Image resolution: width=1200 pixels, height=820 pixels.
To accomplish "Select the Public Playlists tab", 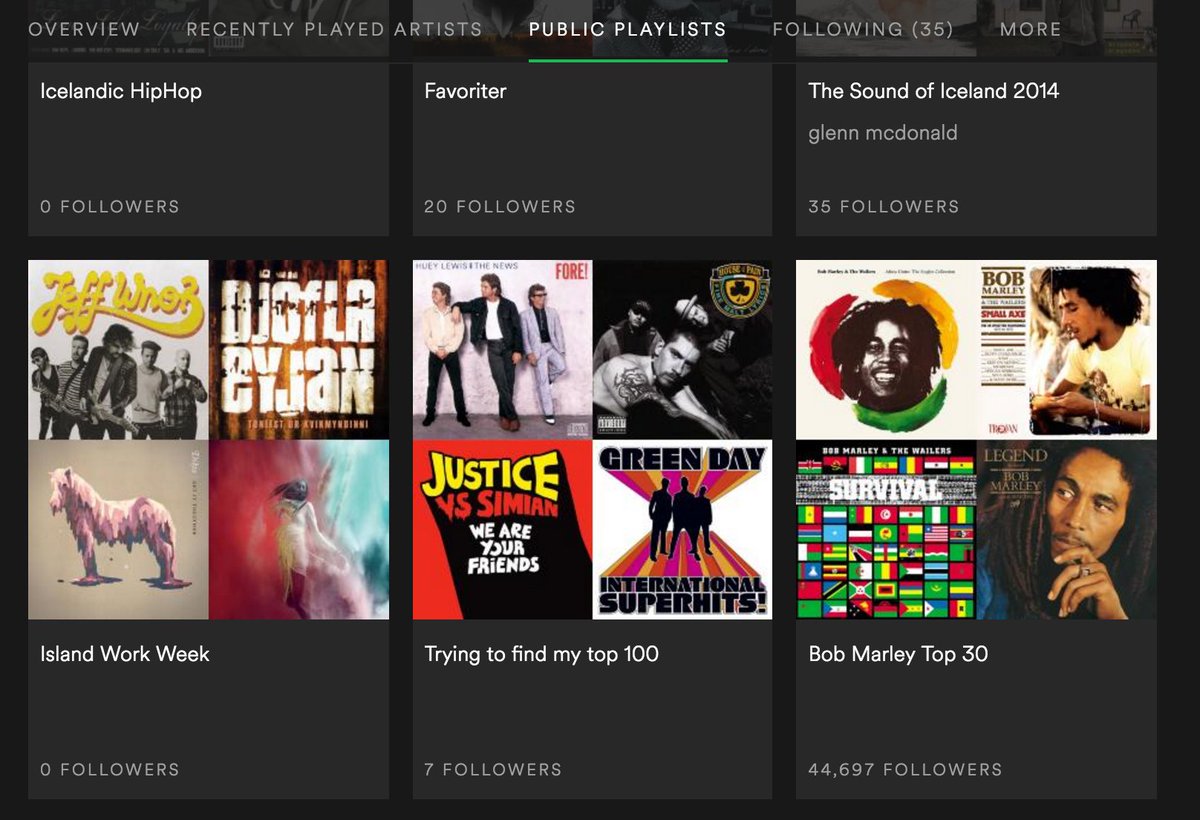I will tap(628, 29).
